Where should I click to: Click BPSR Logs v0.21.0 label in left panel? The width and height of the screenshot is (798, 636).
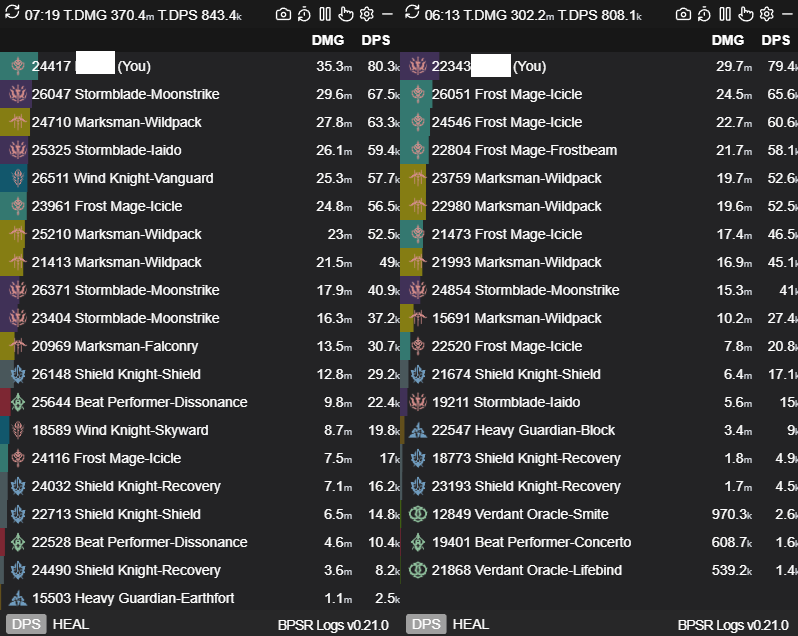coord(333,625)
